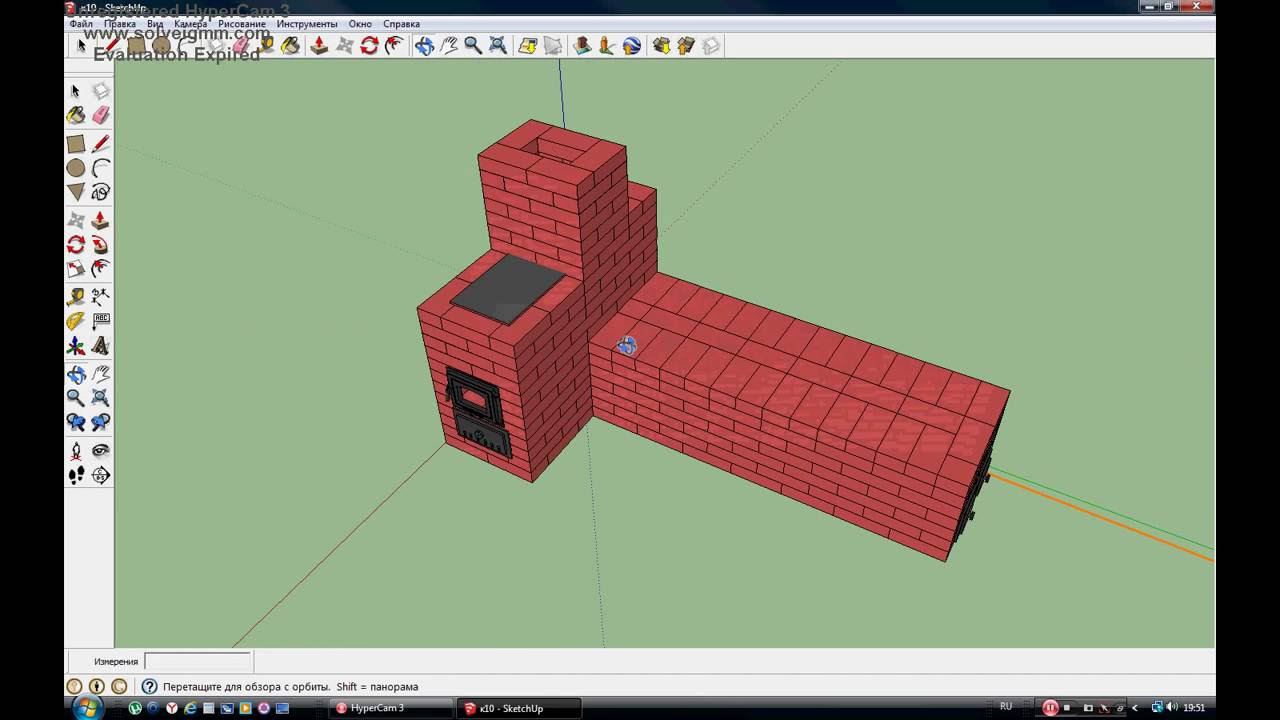The width and height of the screenshot is (1280, 720).
Task: Select the Walk tool footprints icon
Action: tap(76, 475)
